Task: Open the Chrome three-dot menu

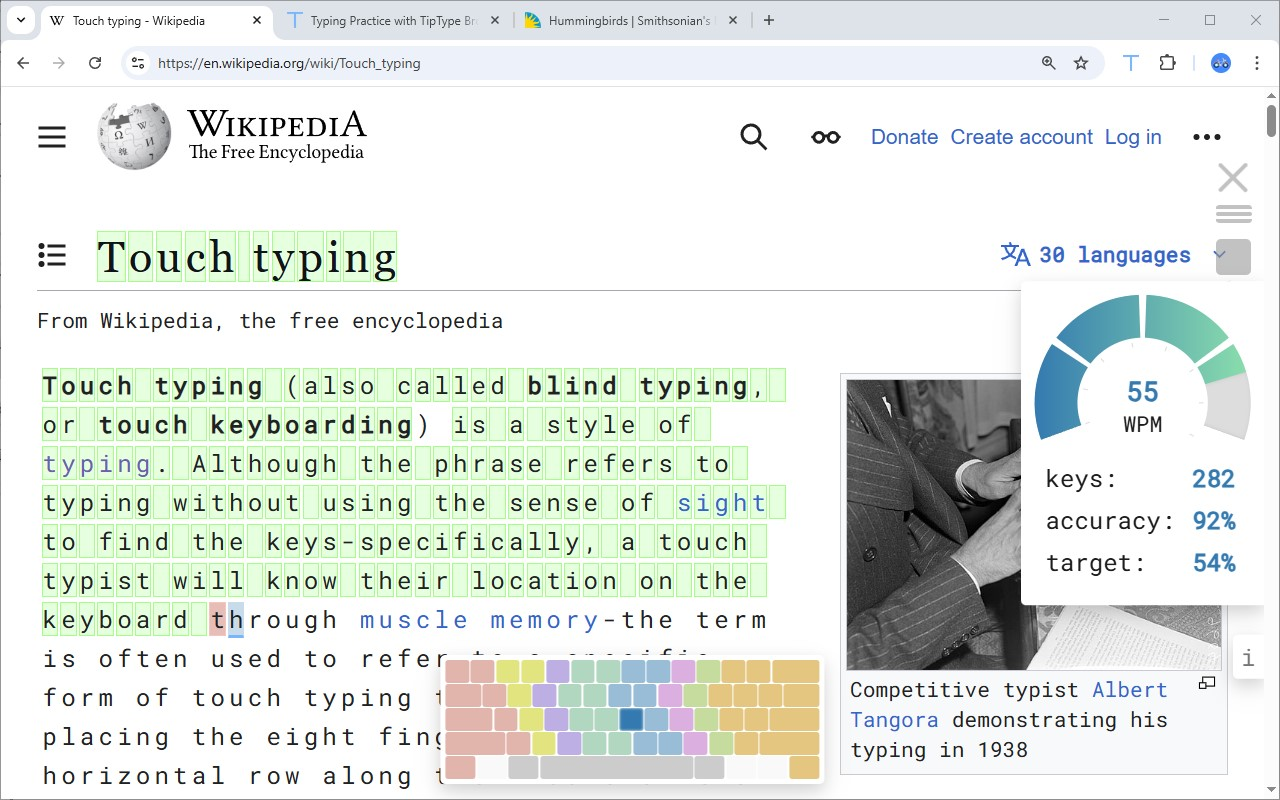Action: 1256,63
